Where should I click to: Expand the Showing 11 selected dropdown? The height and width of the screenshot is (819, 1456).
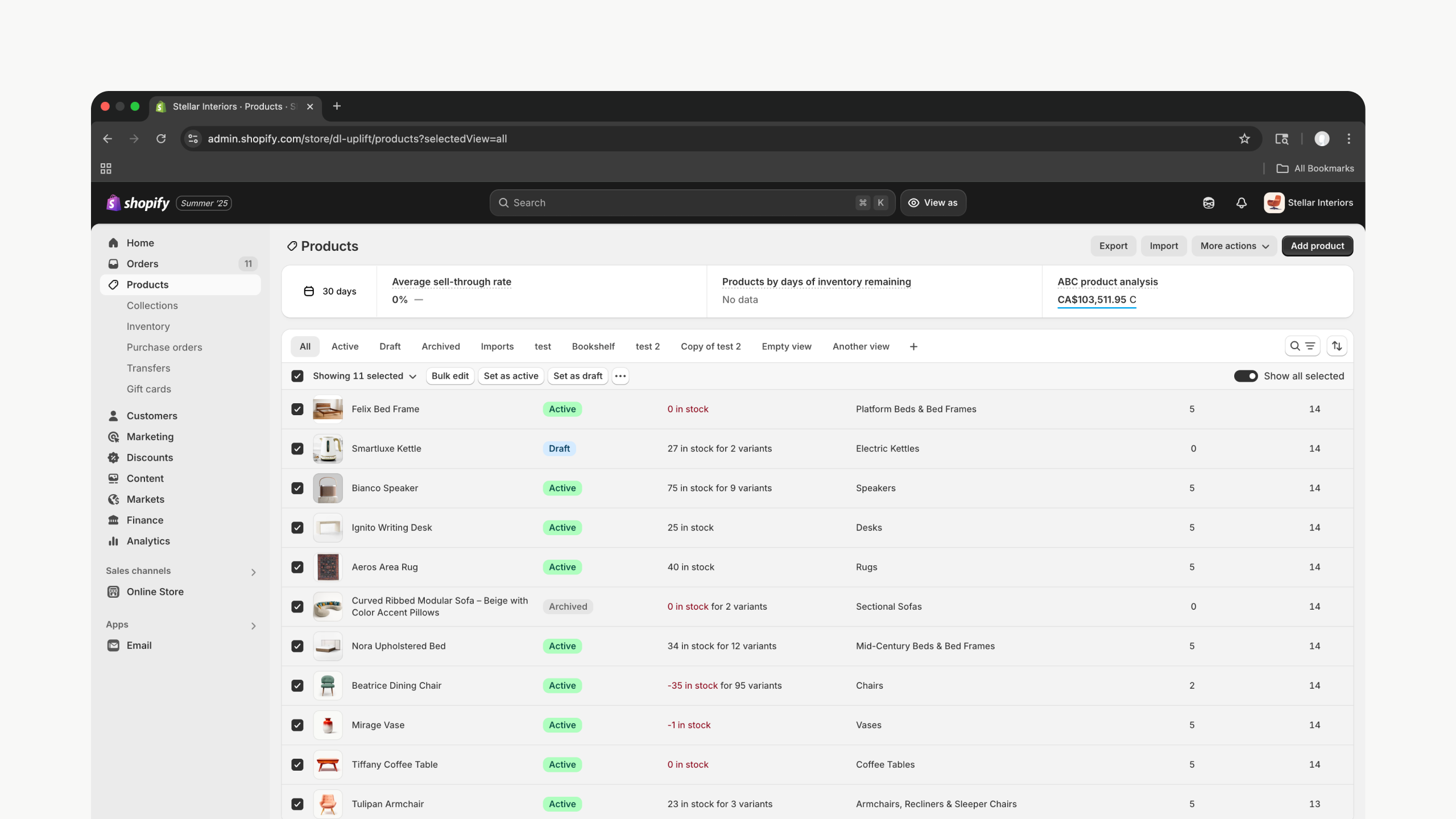(x=364, y=376)
